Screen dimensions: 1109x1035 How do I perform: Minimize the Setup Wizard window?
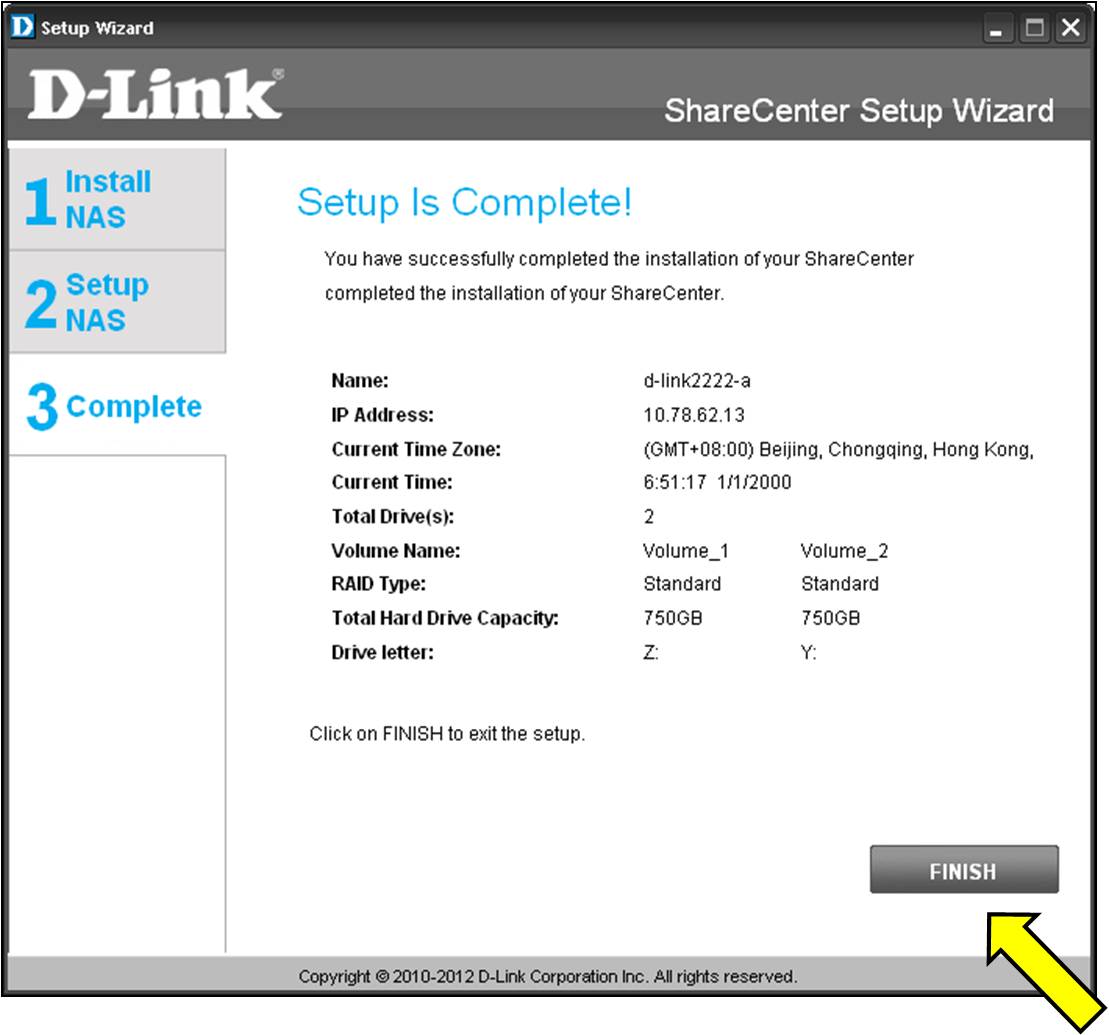pyautogui.click(x=997, y=28)
